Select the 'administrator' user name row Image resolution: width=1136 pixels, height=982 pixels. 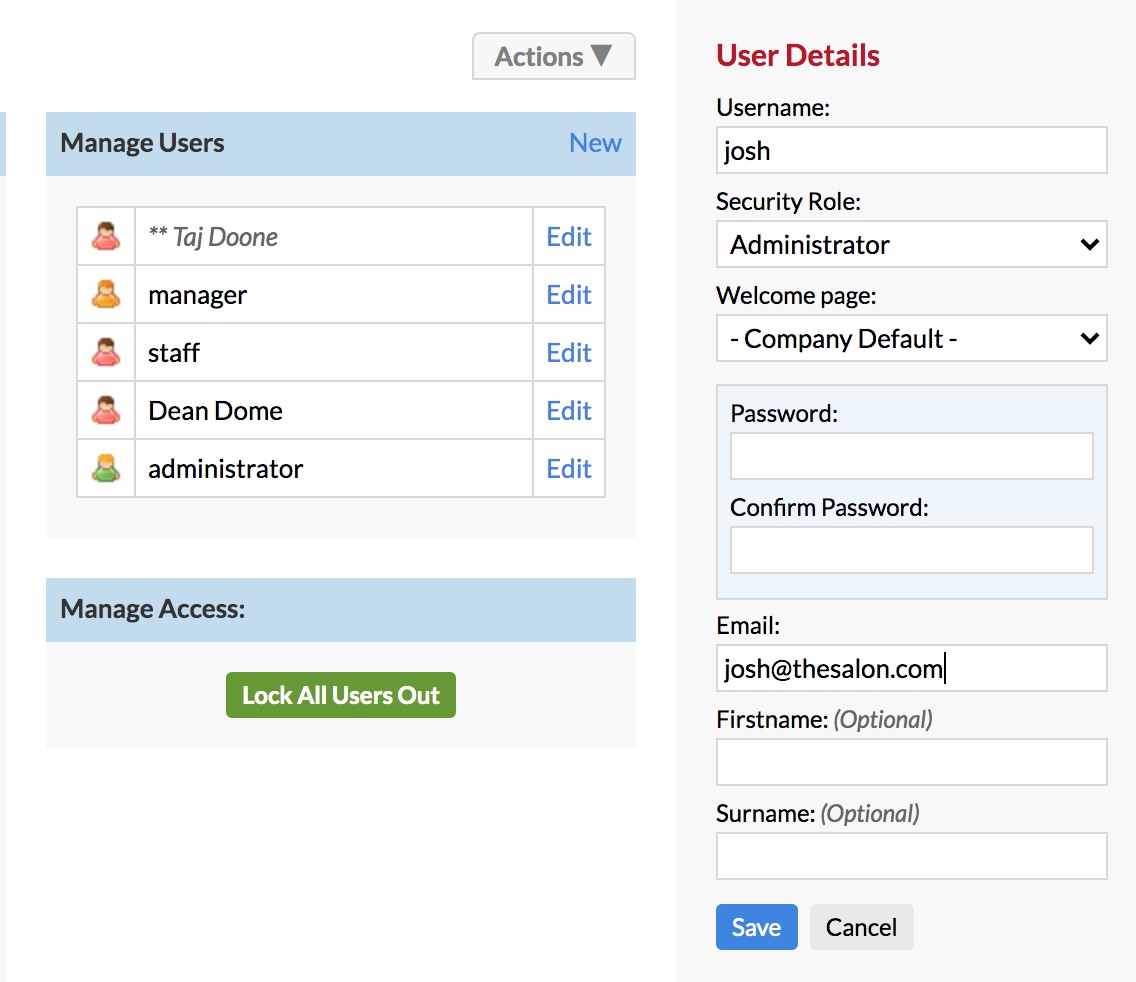(333, 468)
